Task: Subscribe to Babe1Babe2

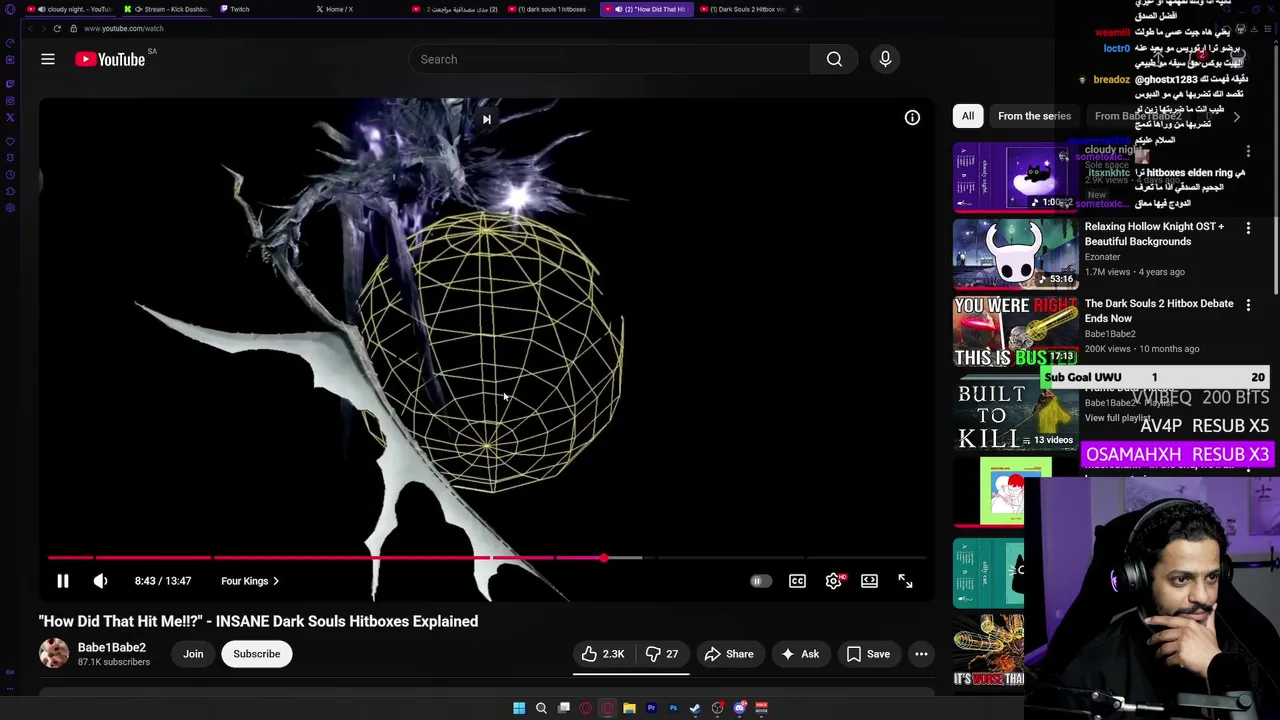Action: point(257,654)
